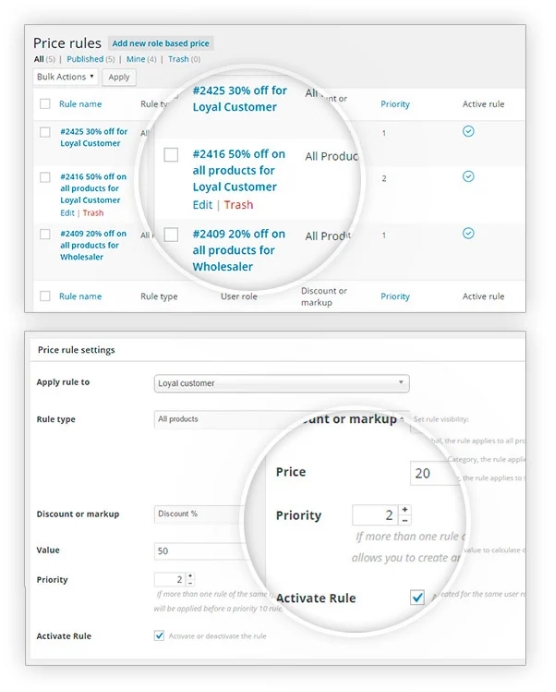Screen dimensions: 556x692
Task: Click active rule check icon for rule #2409
Action: point(468,233)
